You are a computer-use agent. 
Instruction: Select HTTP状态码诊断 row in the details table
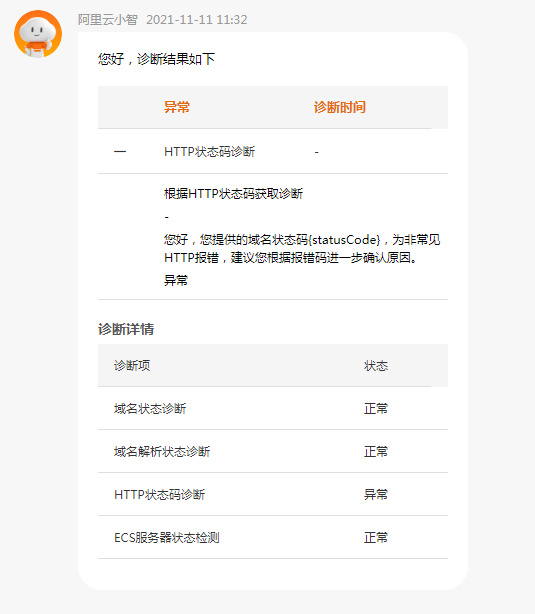click(x=273, y=494)
